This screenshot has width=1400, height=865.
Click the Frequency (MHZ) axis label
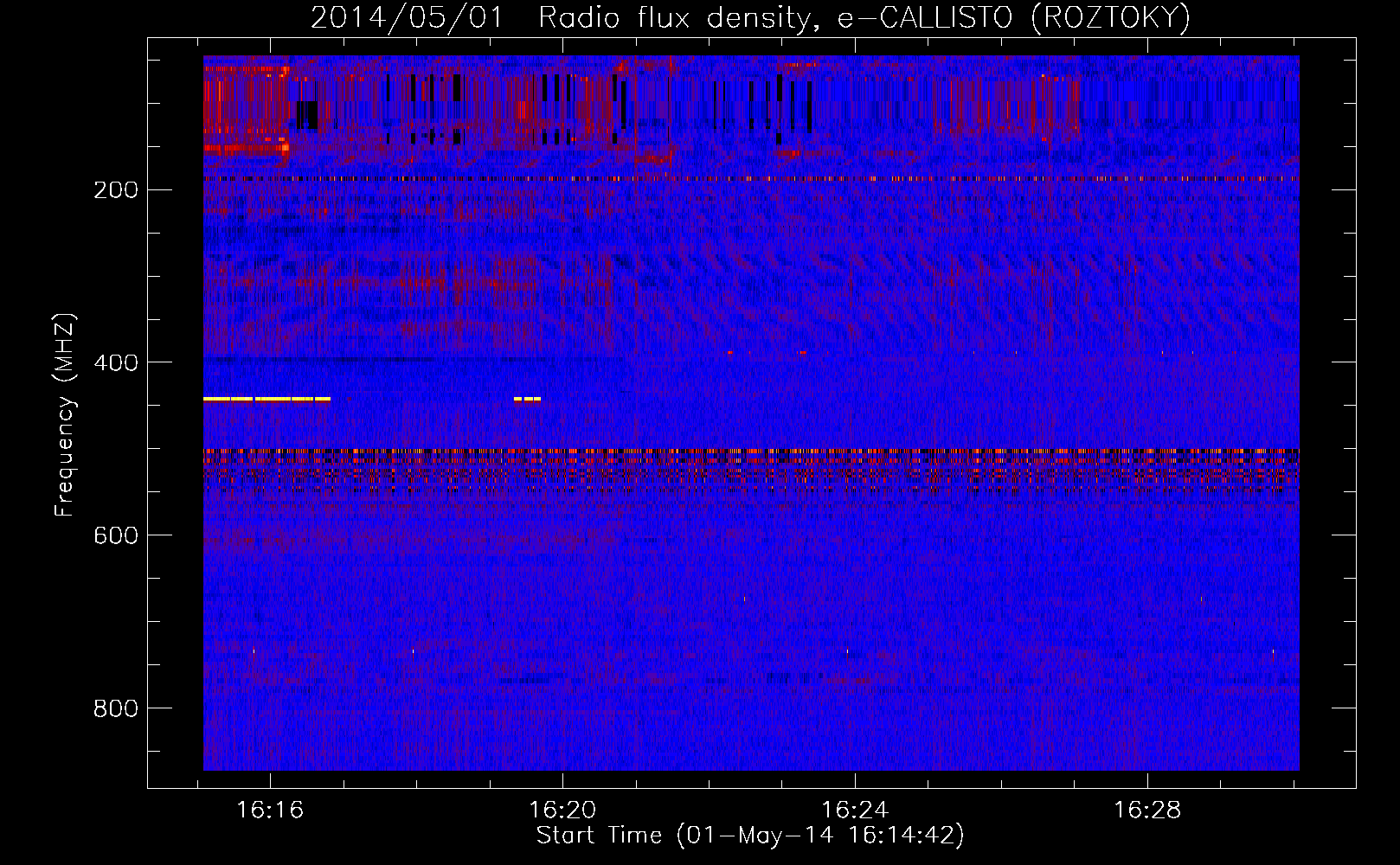(x=65, y=414)
